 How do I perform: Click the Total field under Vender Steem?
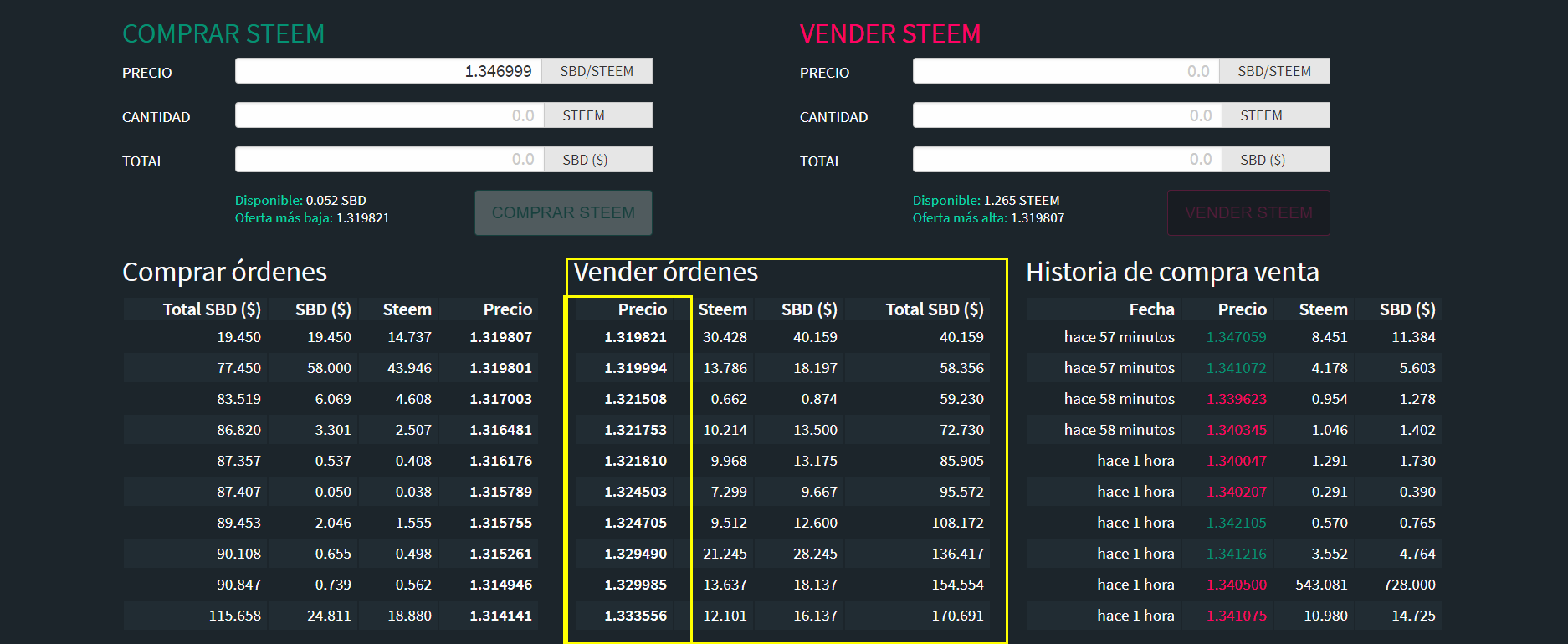point(1067,160)
